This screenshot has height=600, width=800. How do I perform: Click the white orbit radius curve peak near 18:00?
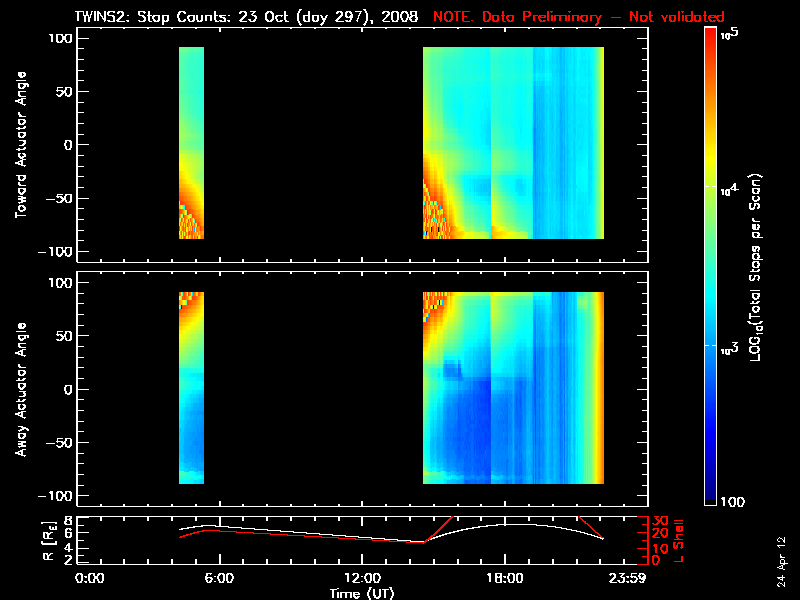pyautogui.click(x=505, y=524)
